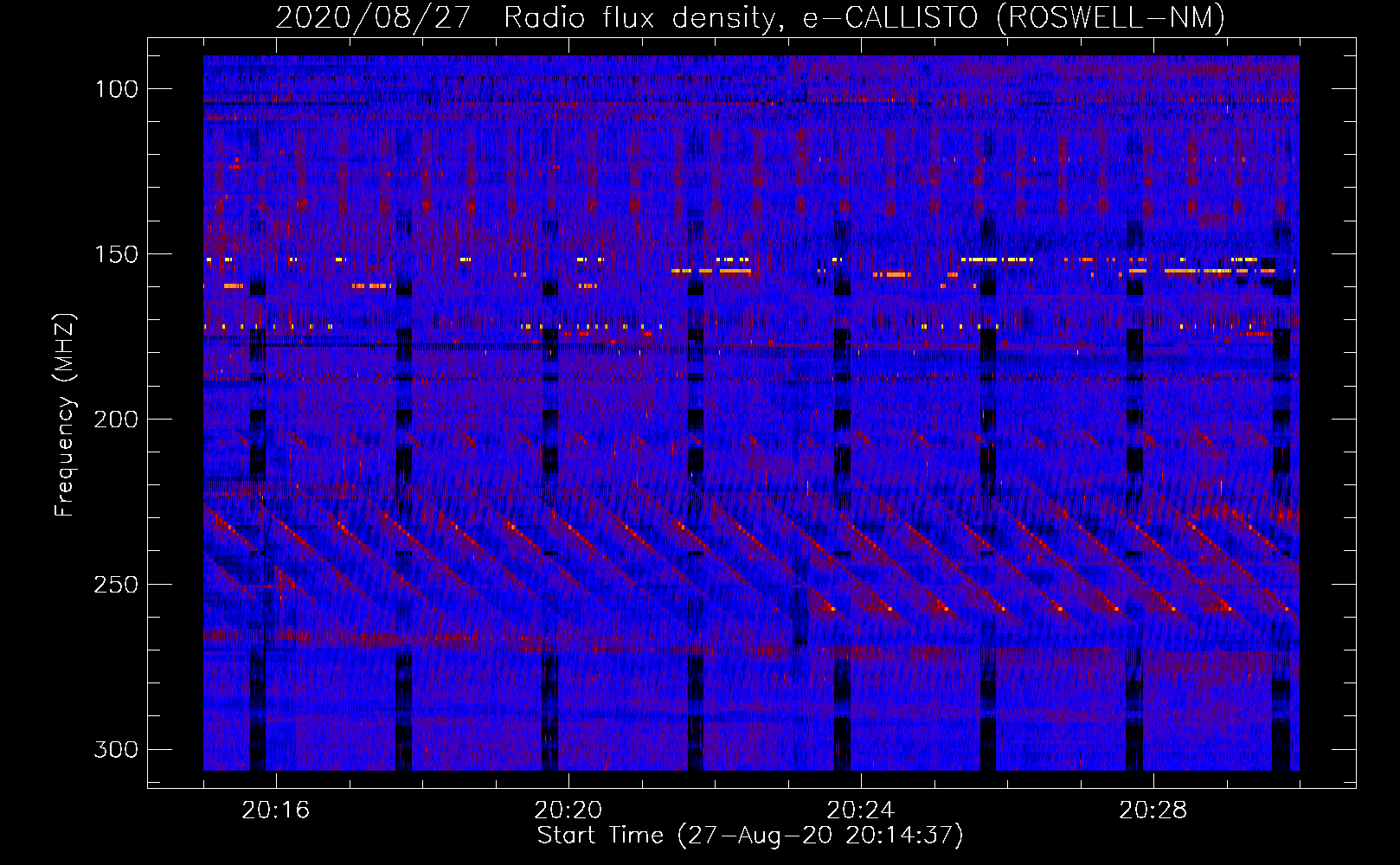
Task: Click the '20:20' time tick label
Action: 568,811
